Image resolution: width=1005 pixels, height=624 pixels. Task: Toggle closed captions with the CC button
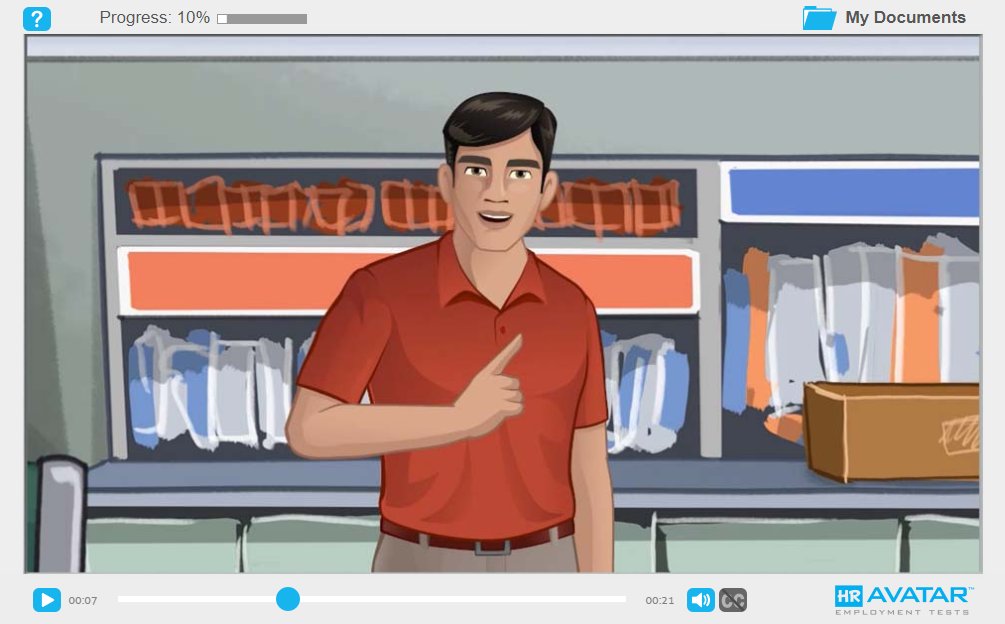pos(733,600)
